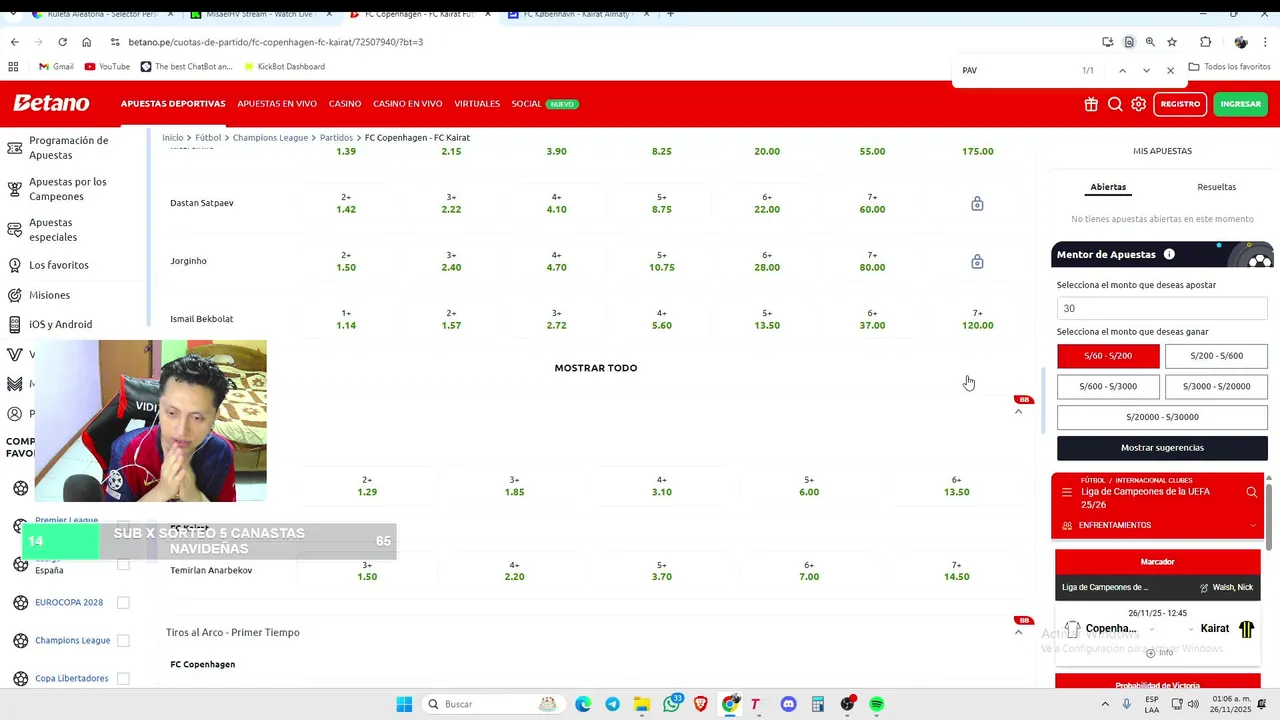
Task: Go to the next find-in-page match
Action: tap(1146, 71)
